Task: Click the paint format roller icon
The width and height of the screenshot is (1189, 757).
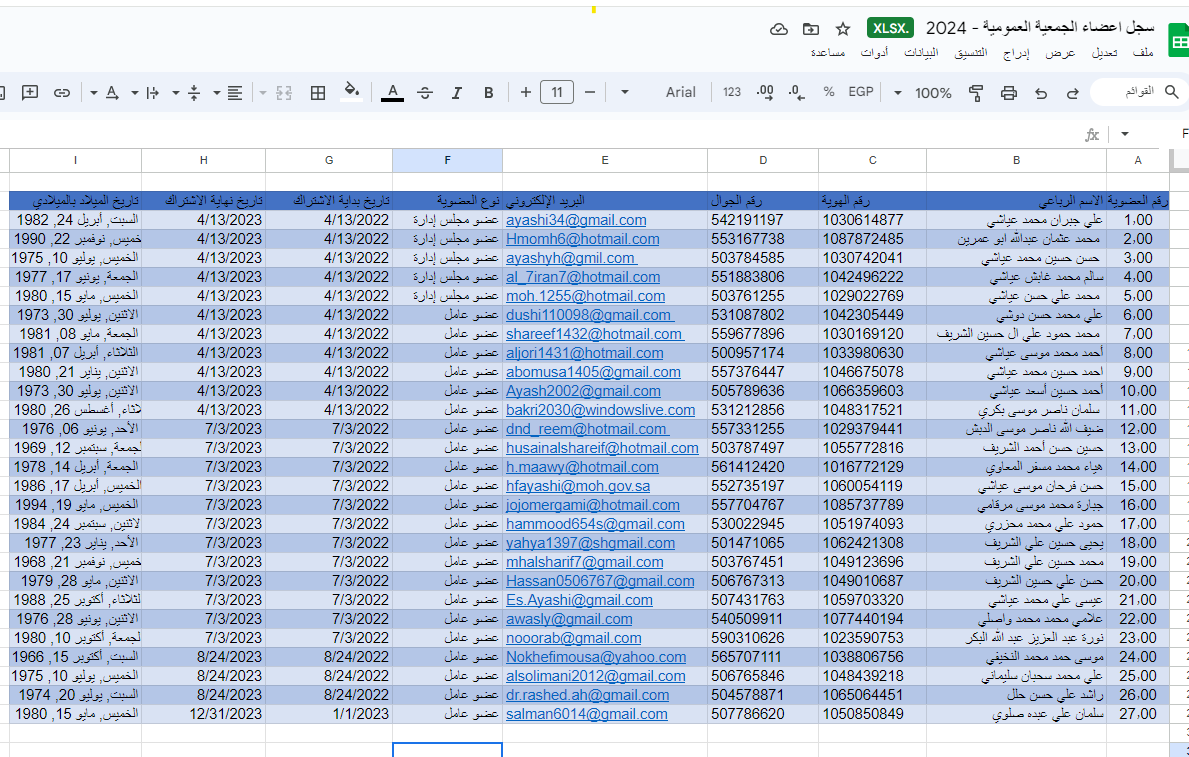Action: pyautogui.click(x=976, y=93)
